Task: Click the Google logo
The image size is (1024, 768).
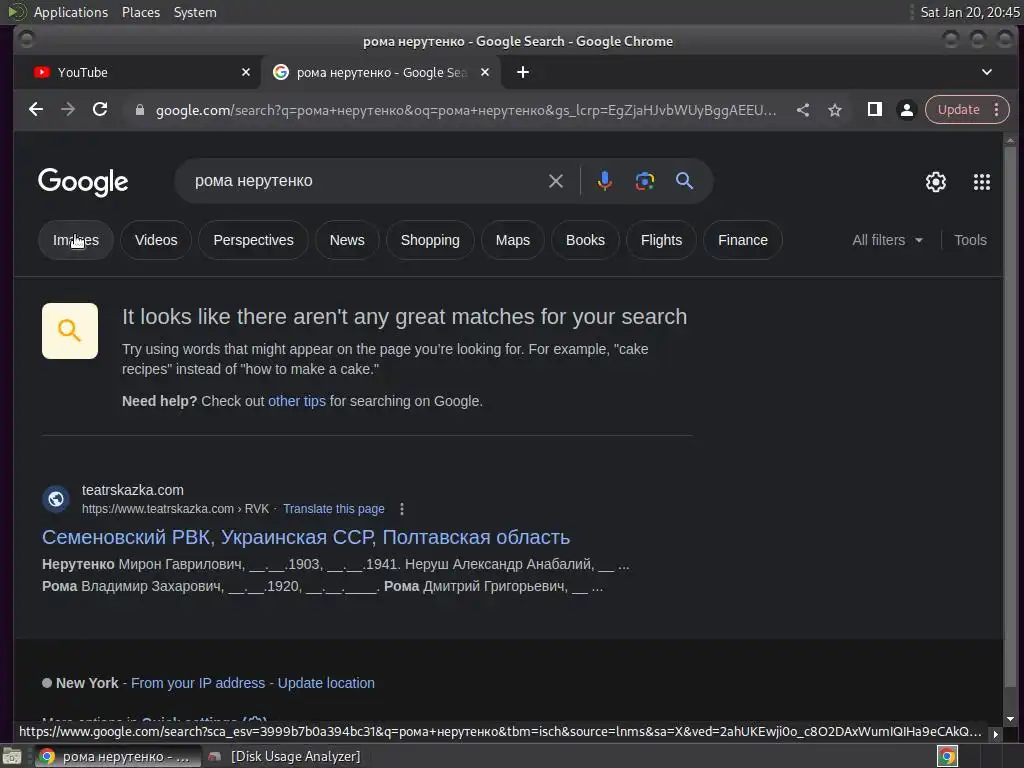Action: tap(83, 182)
